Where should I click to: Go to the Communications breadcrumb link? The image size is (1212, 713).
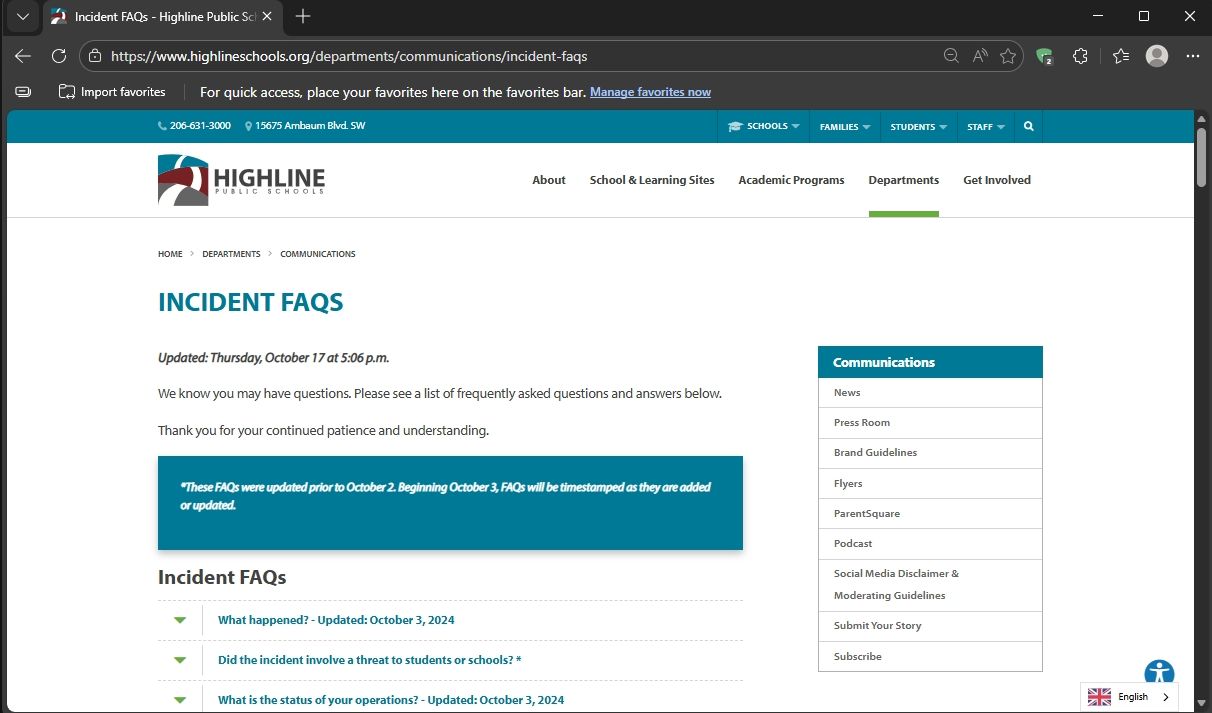pyautogui.click(x=318, y=254)
